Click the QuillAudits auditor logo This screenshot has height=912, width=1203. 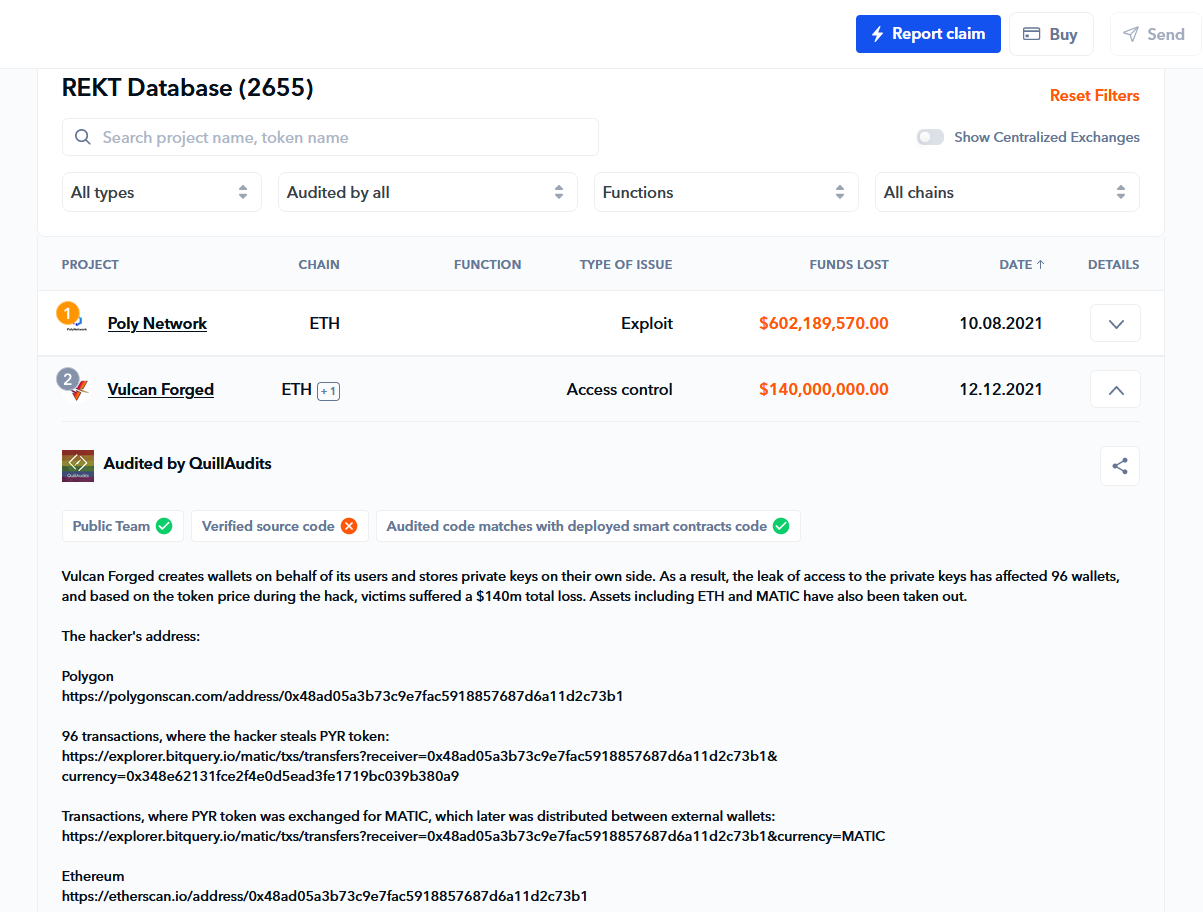click(x=78, y=465)
